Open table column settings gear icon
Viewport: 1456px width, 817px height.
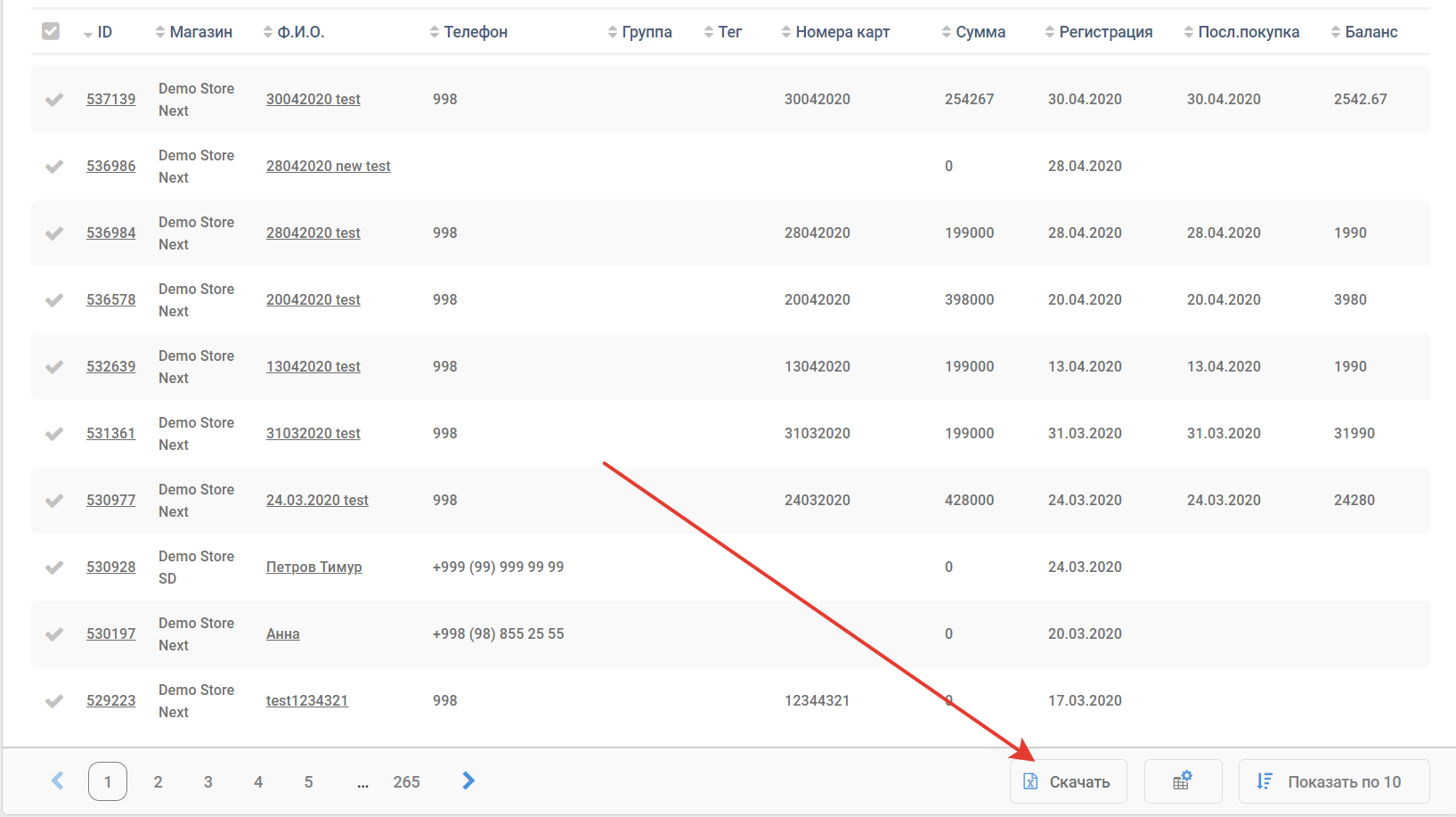(1183, 781)
